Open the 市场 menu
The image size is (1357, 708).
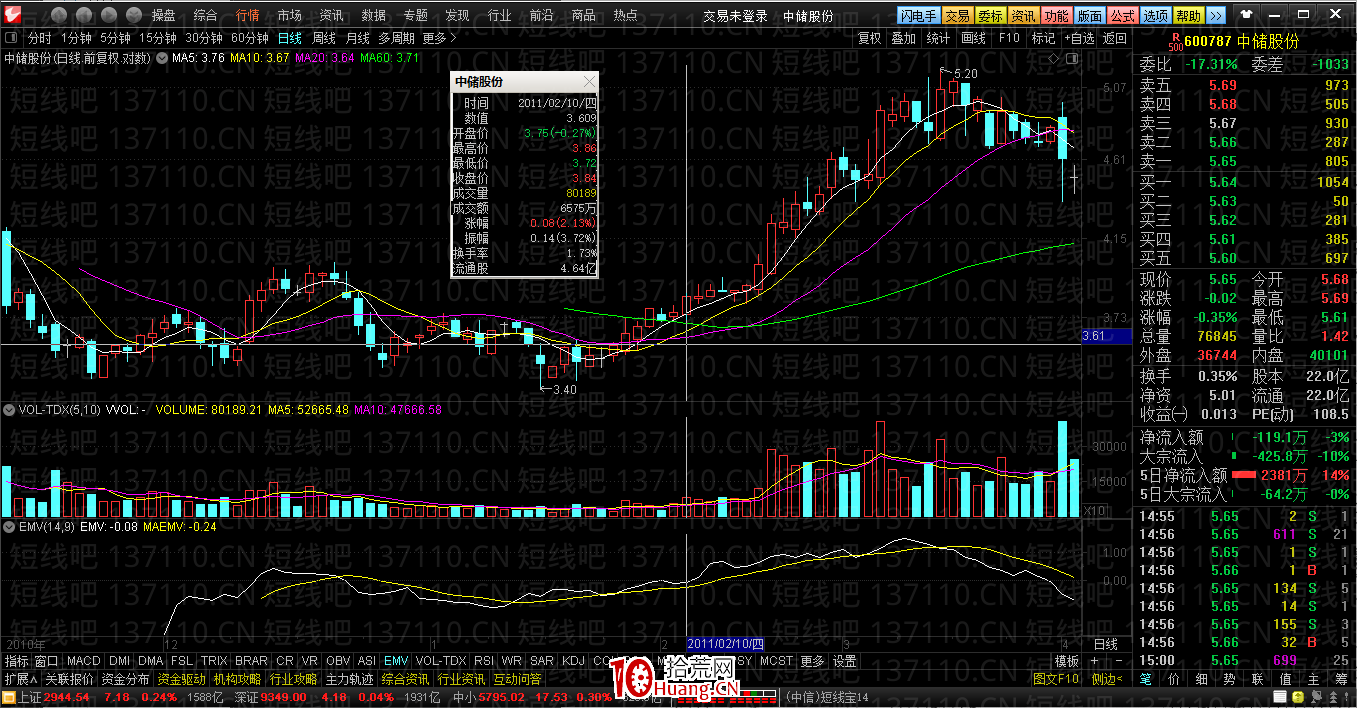click(289, 15)
